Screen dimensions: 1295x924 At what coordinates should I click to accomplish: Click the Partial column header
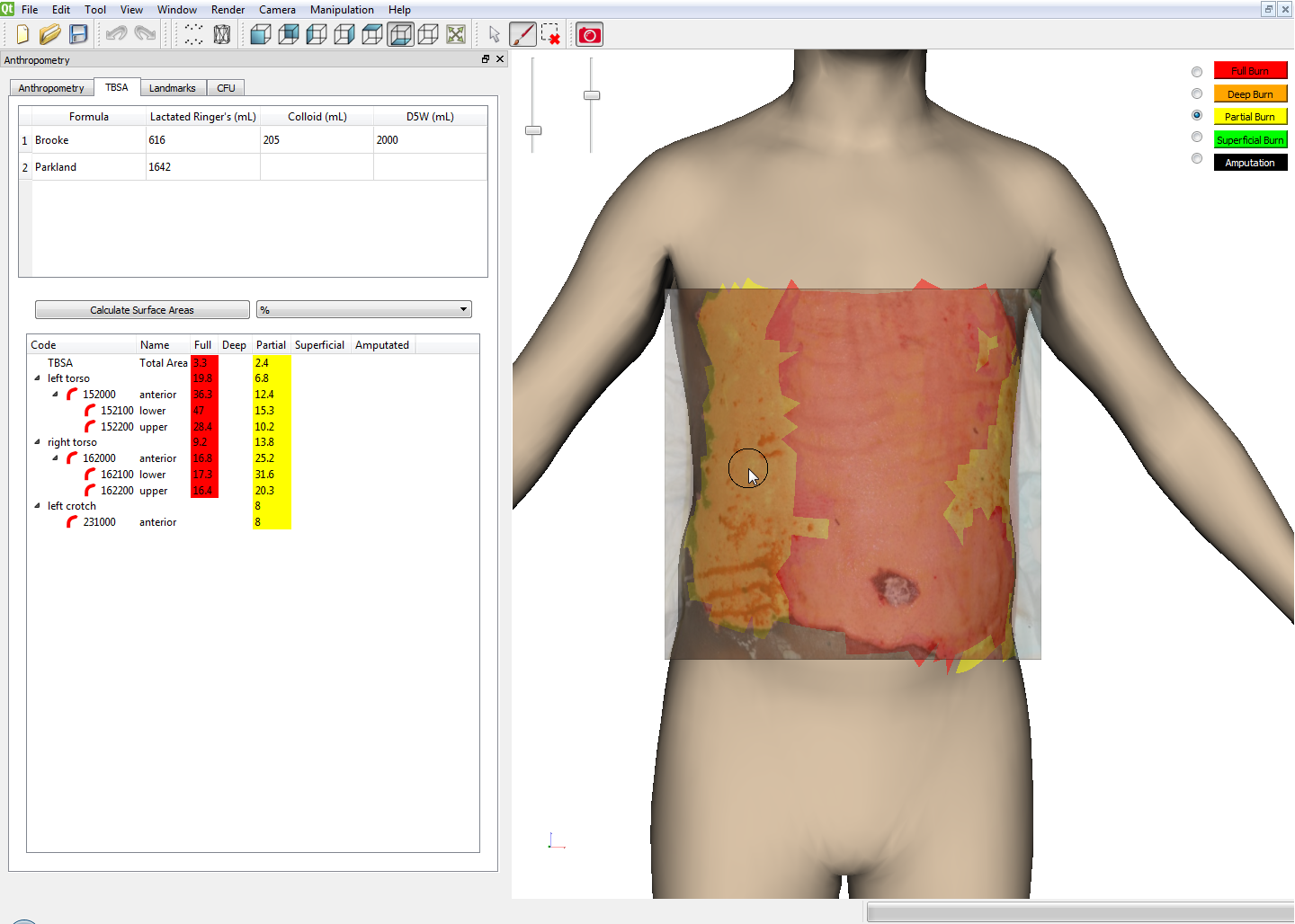(x=271, y=345)
